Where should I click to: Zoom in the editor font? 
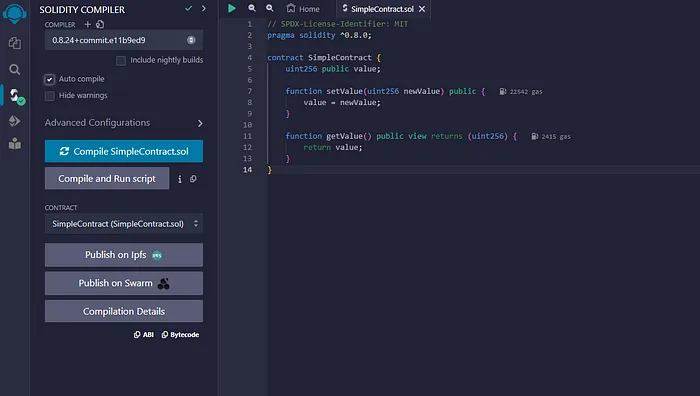270,8
